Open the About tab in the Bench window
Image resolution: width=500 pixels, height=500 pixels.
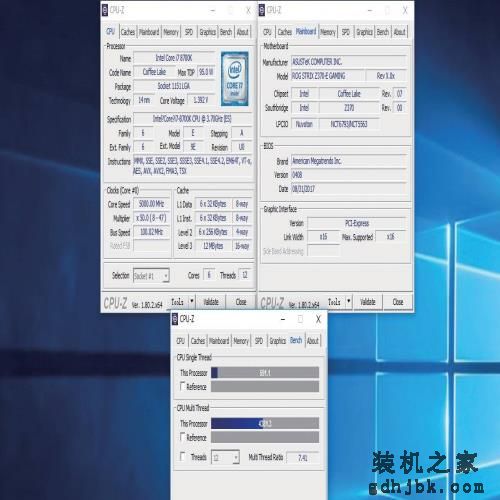pyautogui.click(x=313, y=341)
